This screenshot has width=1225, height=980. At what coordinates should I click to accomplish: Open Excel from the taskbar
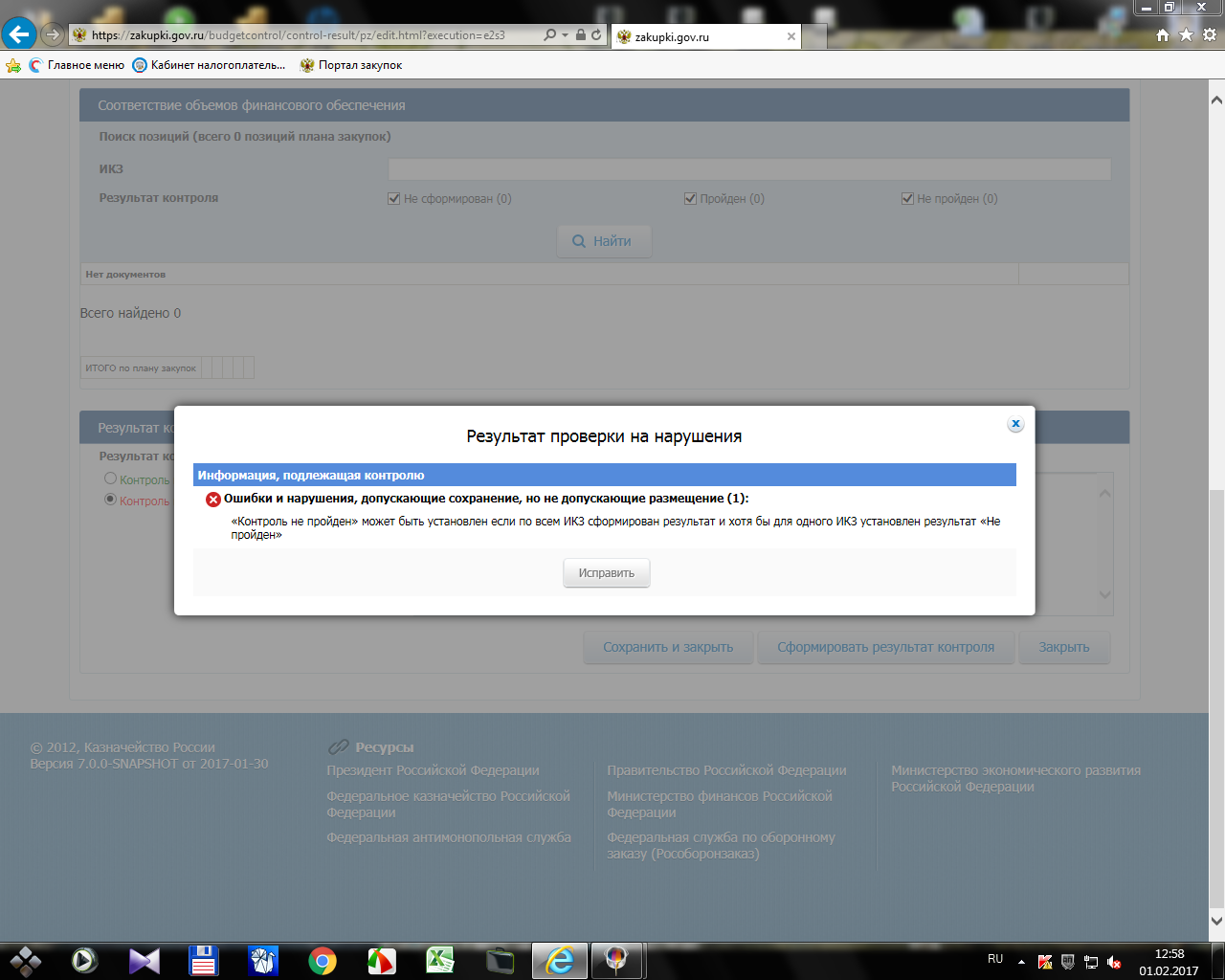tap(440, 960)
